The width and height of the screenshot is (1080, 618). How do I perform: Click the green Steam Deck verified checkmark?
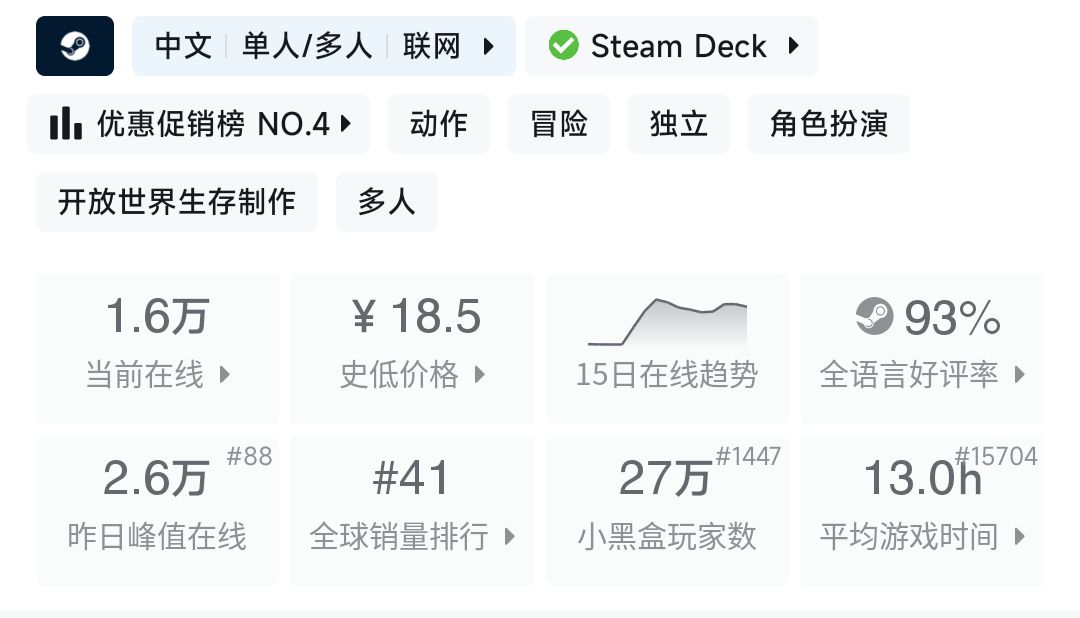(x=563, y=46)
